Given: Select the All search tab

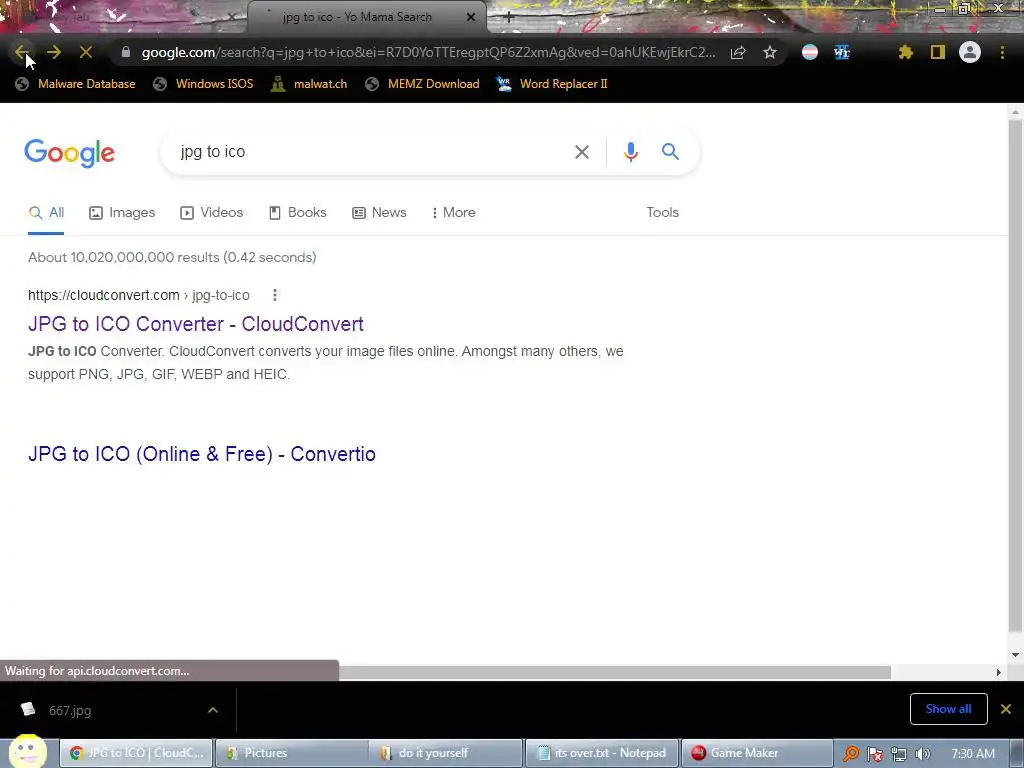Looking at the screenshot, I should point(46,213).
